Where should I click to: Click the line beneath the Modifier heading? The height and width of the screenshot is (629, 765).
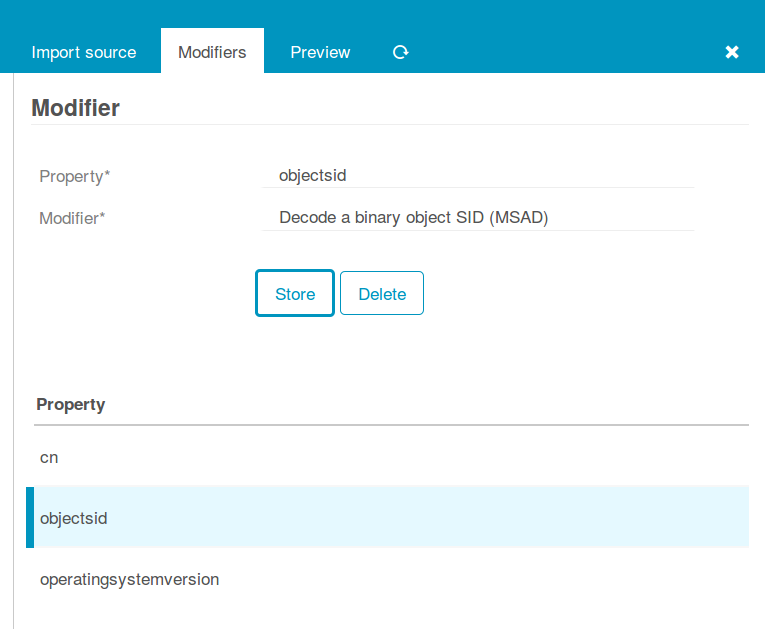(x=390, y=125)
